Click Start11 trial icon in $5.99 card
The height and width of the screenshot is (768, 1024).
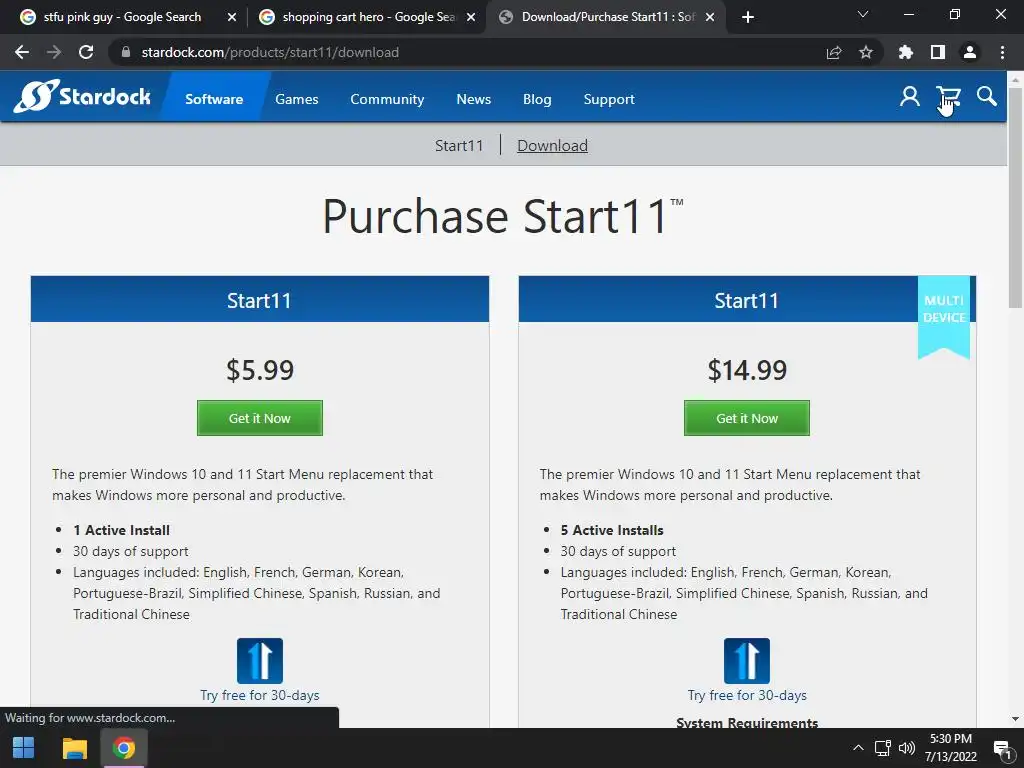click(260, 661)
